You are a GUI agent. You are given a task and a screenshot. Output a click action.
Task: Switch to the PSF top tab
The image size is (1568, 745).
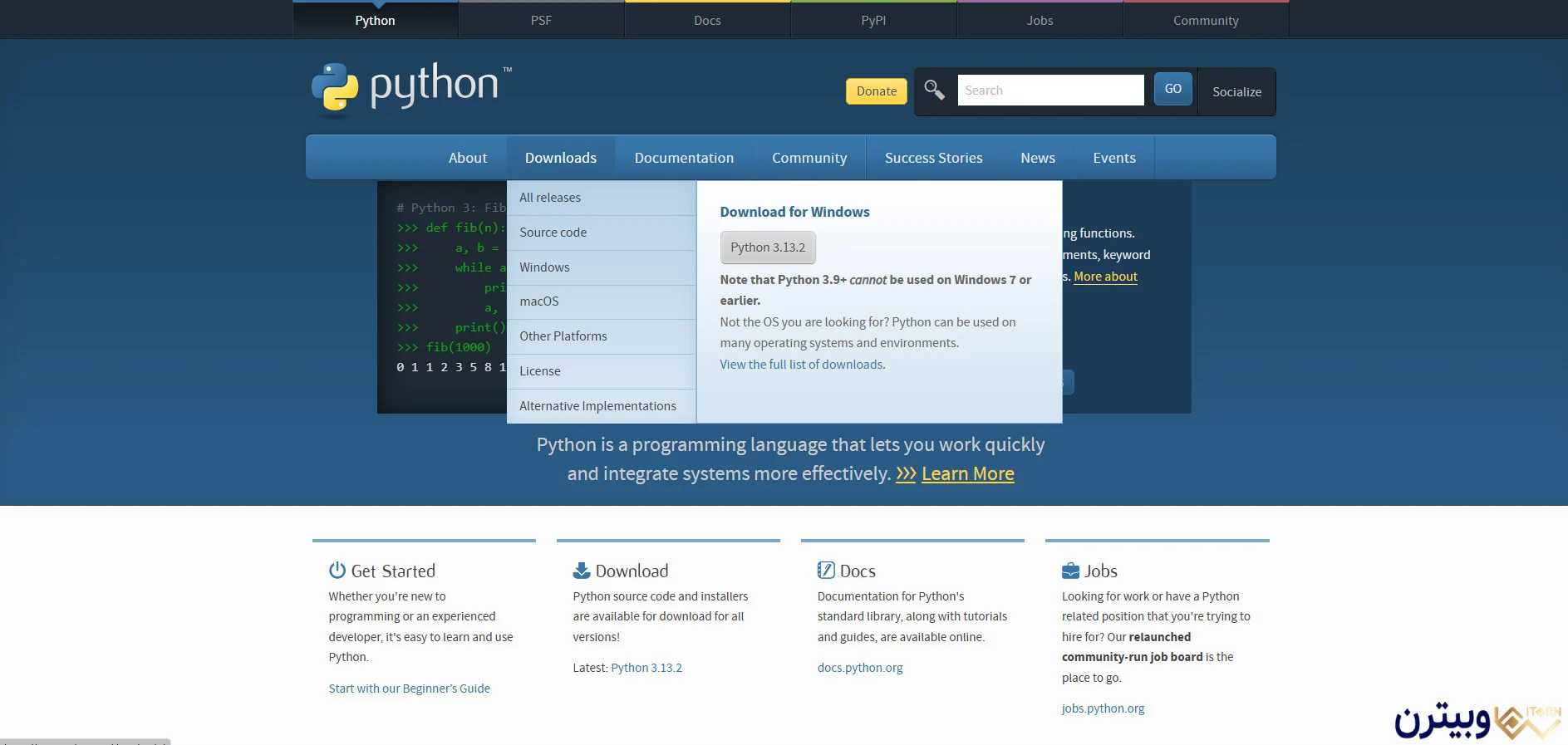click(x=542, y=20)
